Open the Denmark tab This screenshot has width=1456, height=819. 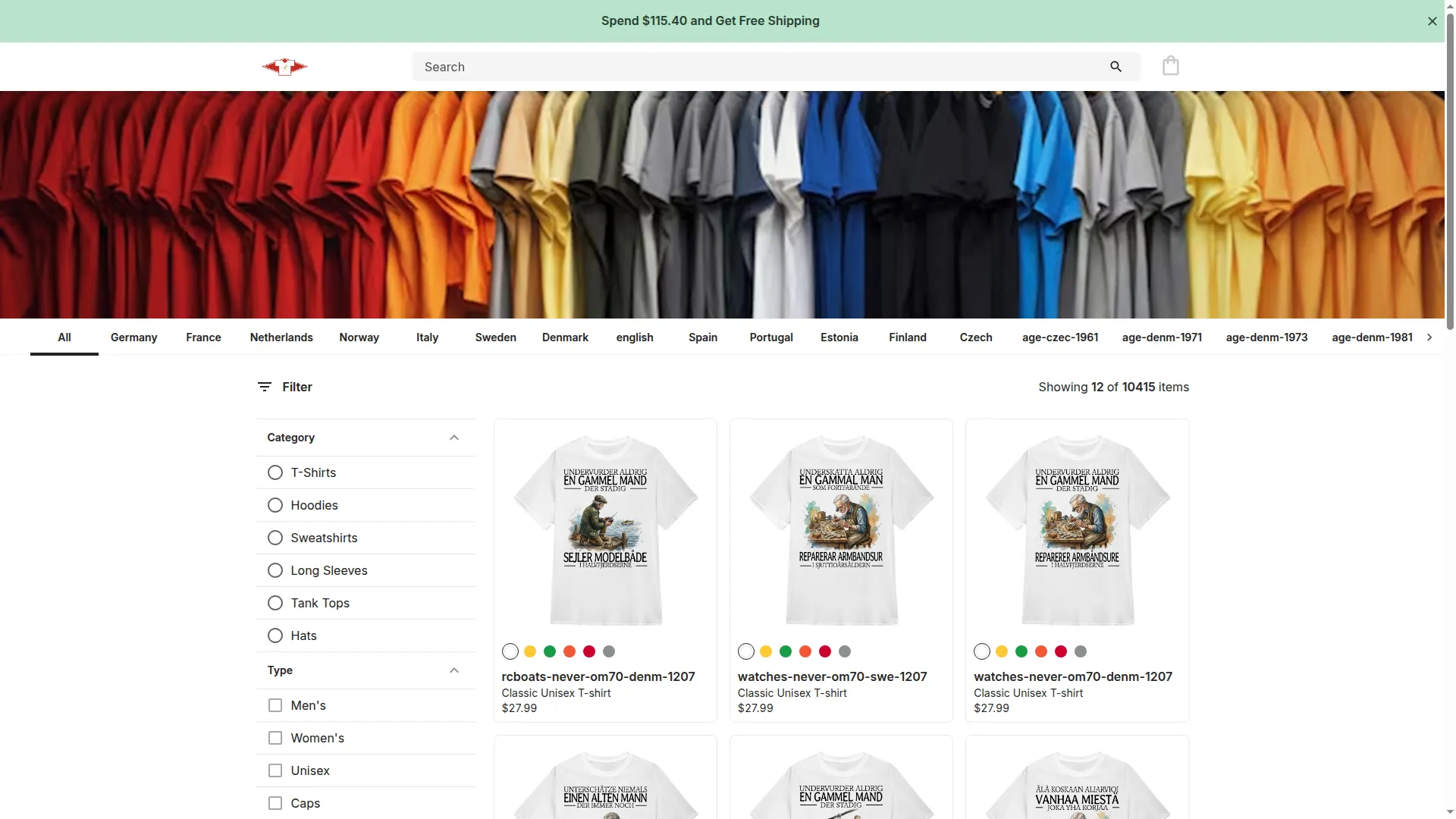[x=565, y=337]
